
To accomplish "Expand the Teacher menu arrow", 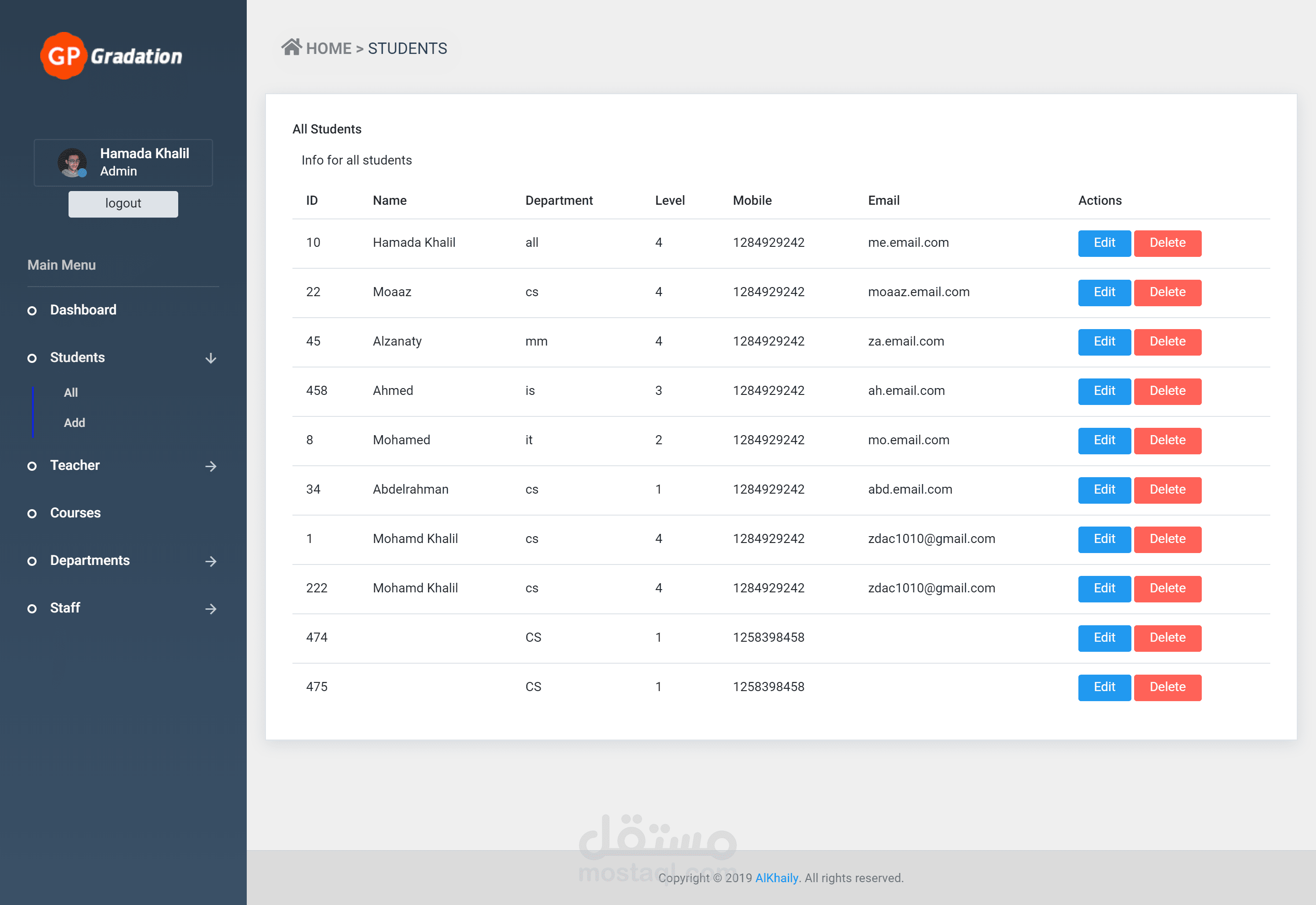I will pos(211,466).
